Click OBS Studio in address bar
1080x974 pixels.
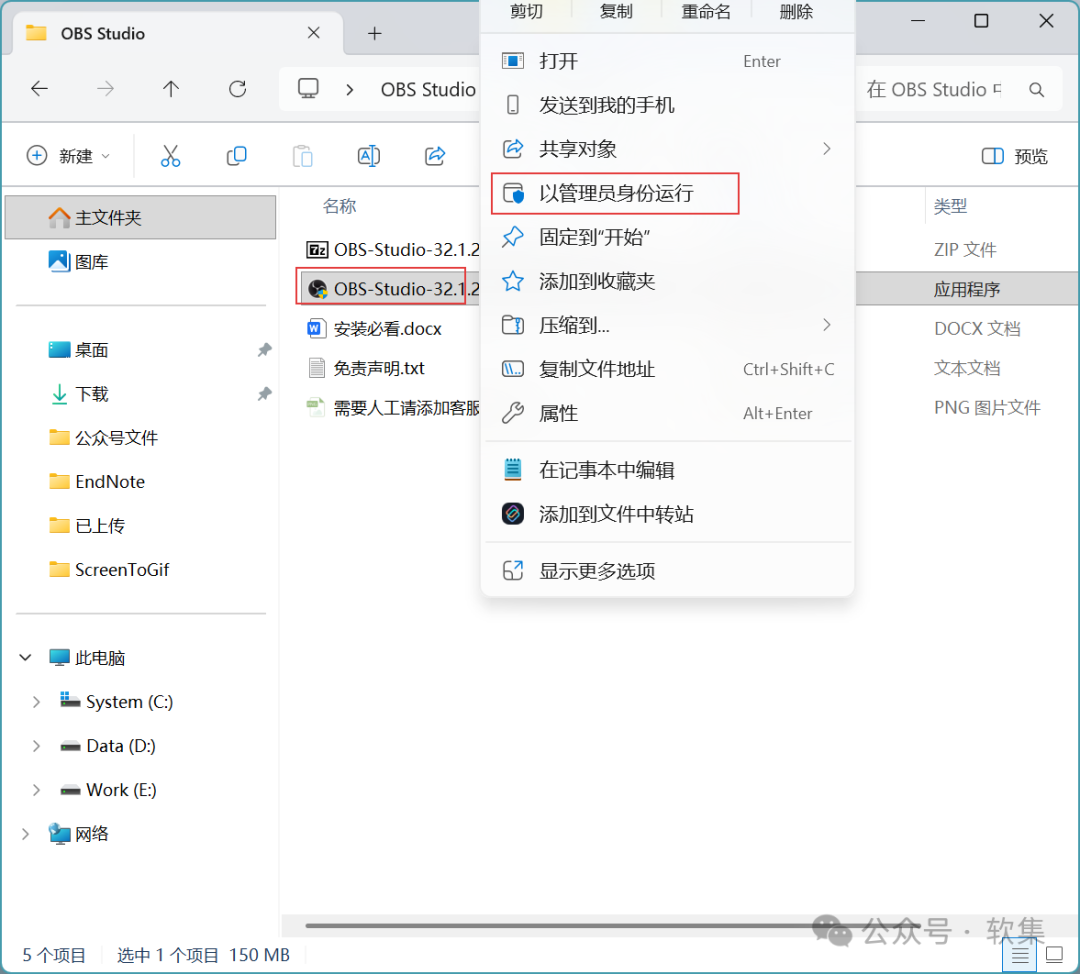(428, 90)
